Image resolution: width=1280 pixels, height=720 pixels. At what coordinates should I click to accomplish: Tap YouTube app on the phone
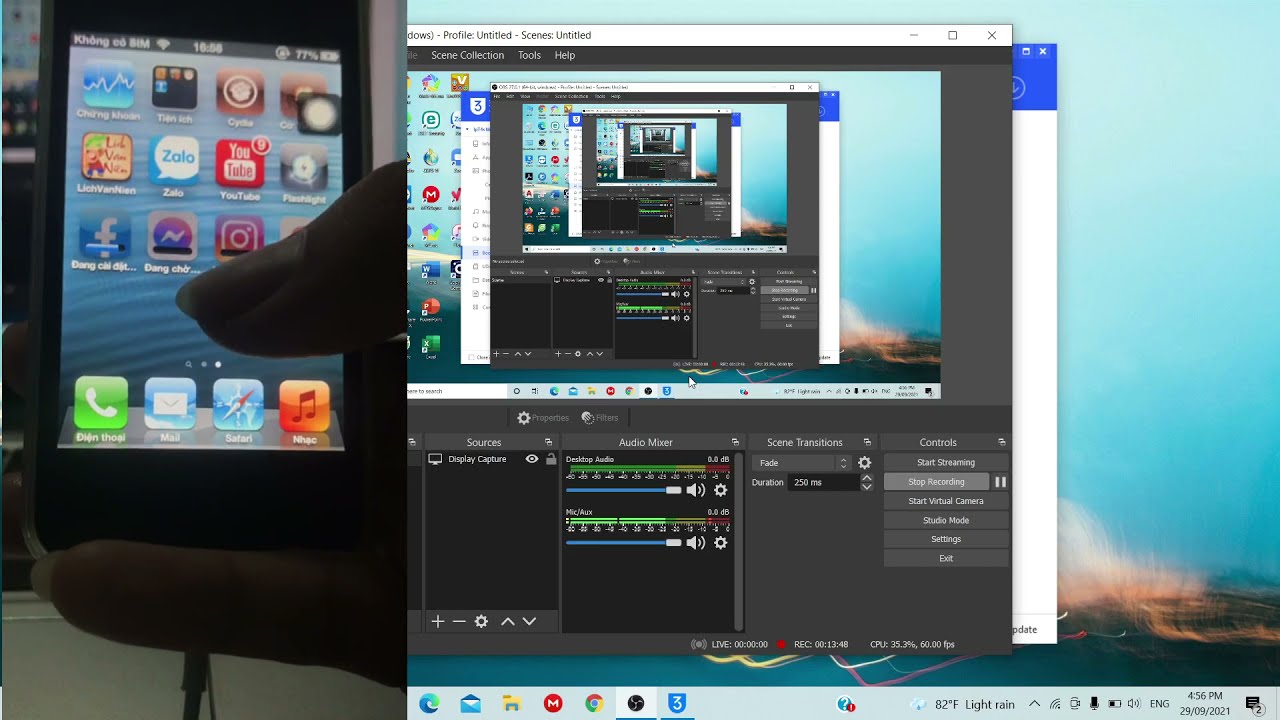240,163
